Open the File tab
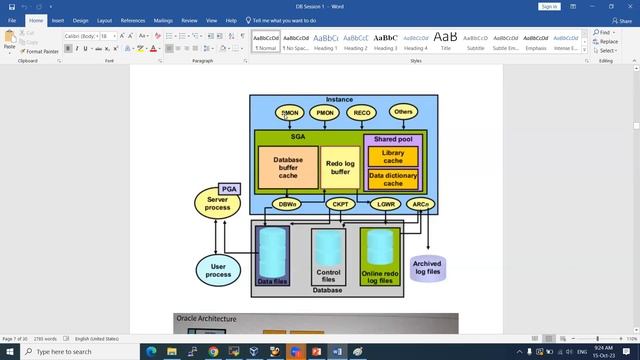 click(12, 20)
